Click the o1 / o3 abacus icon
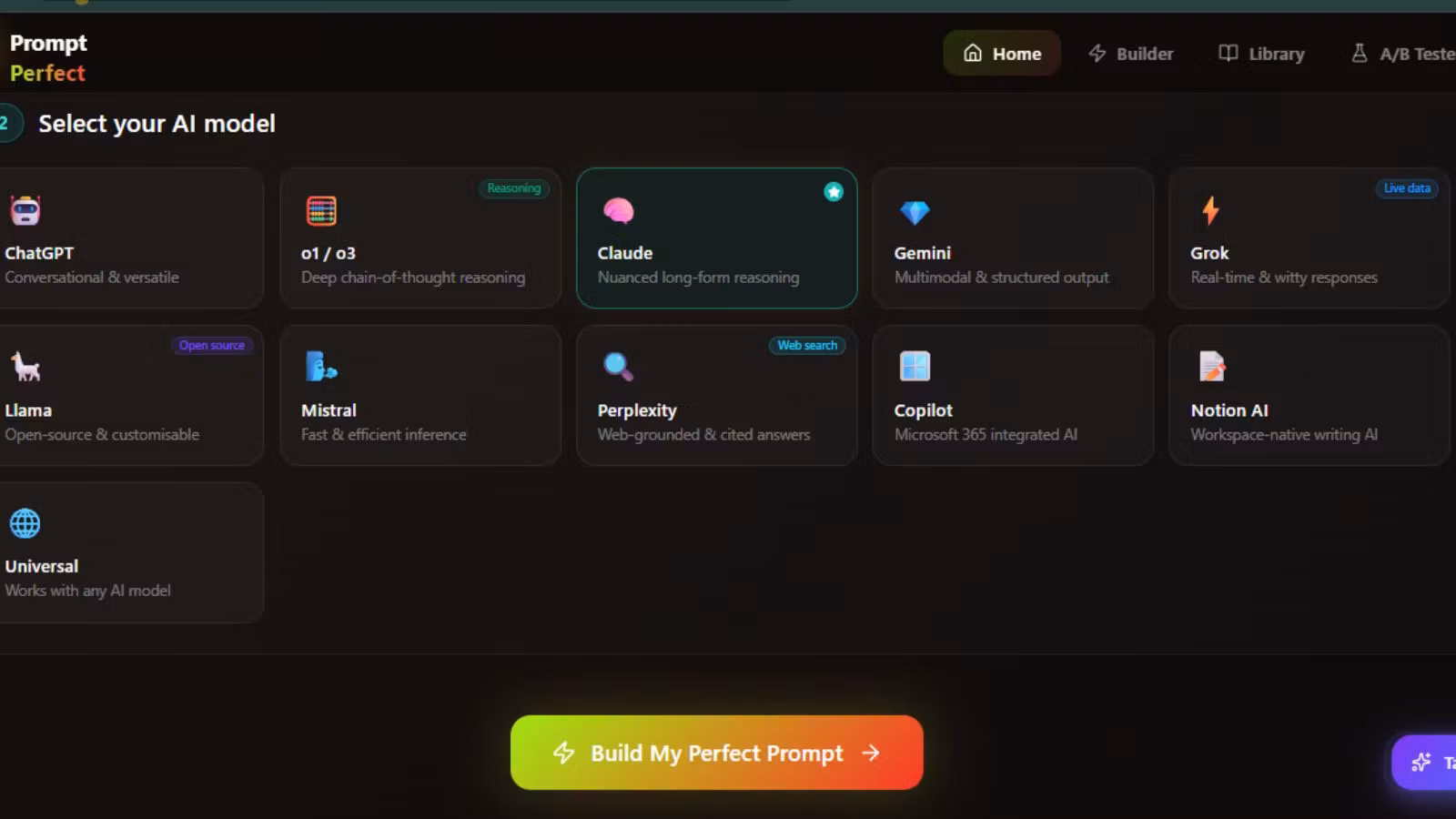The image size is (1456, 819). pos(321,210)
